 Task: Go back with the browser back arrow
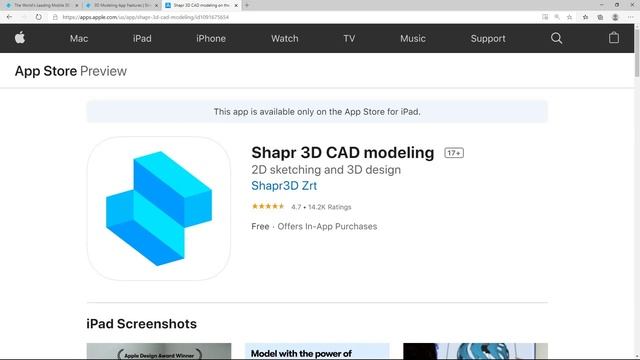[9, 17]
